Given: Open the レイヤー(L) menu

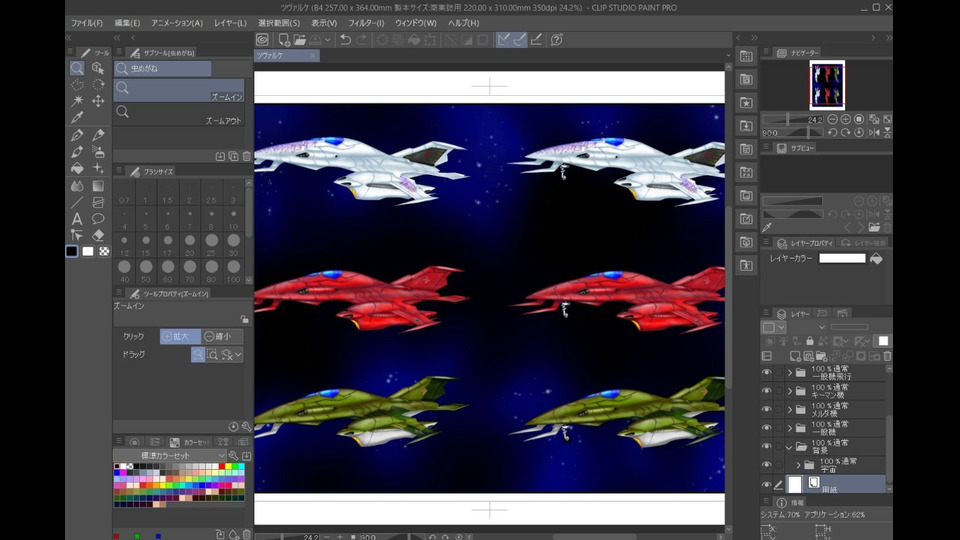Looking at the screenshot, I should 230,23.
